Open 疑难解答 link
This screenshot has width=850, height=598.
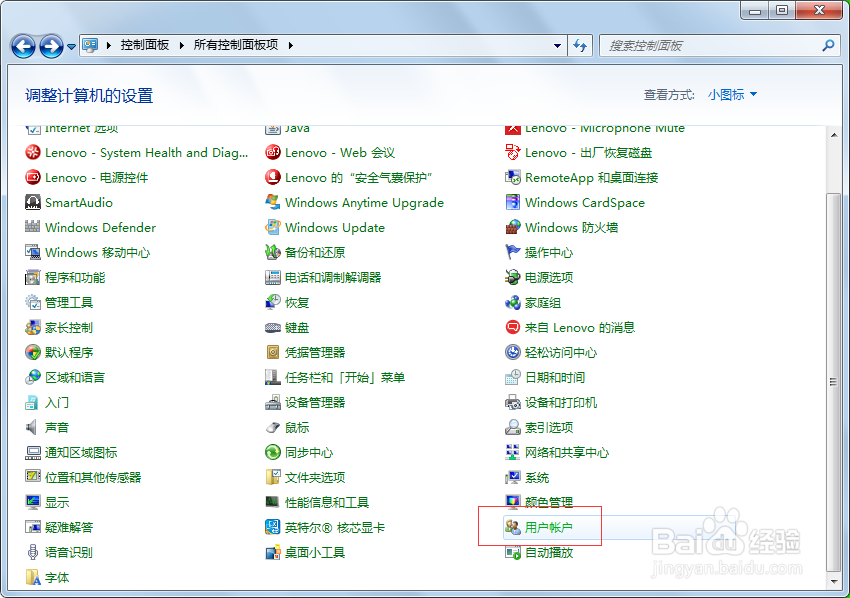point(69,528)
